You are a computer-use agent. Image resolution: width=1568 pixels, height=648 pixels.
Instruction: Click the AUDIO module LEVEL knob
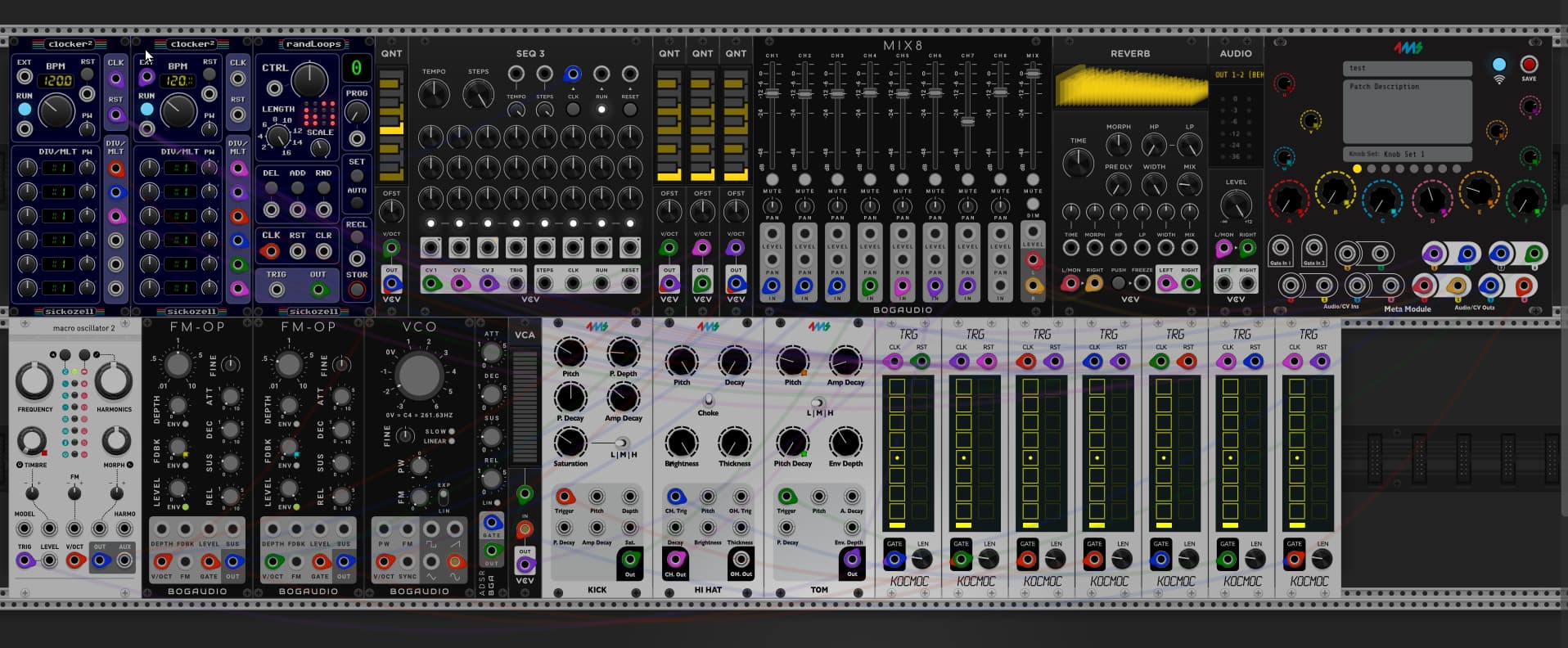click(1236, 205)
